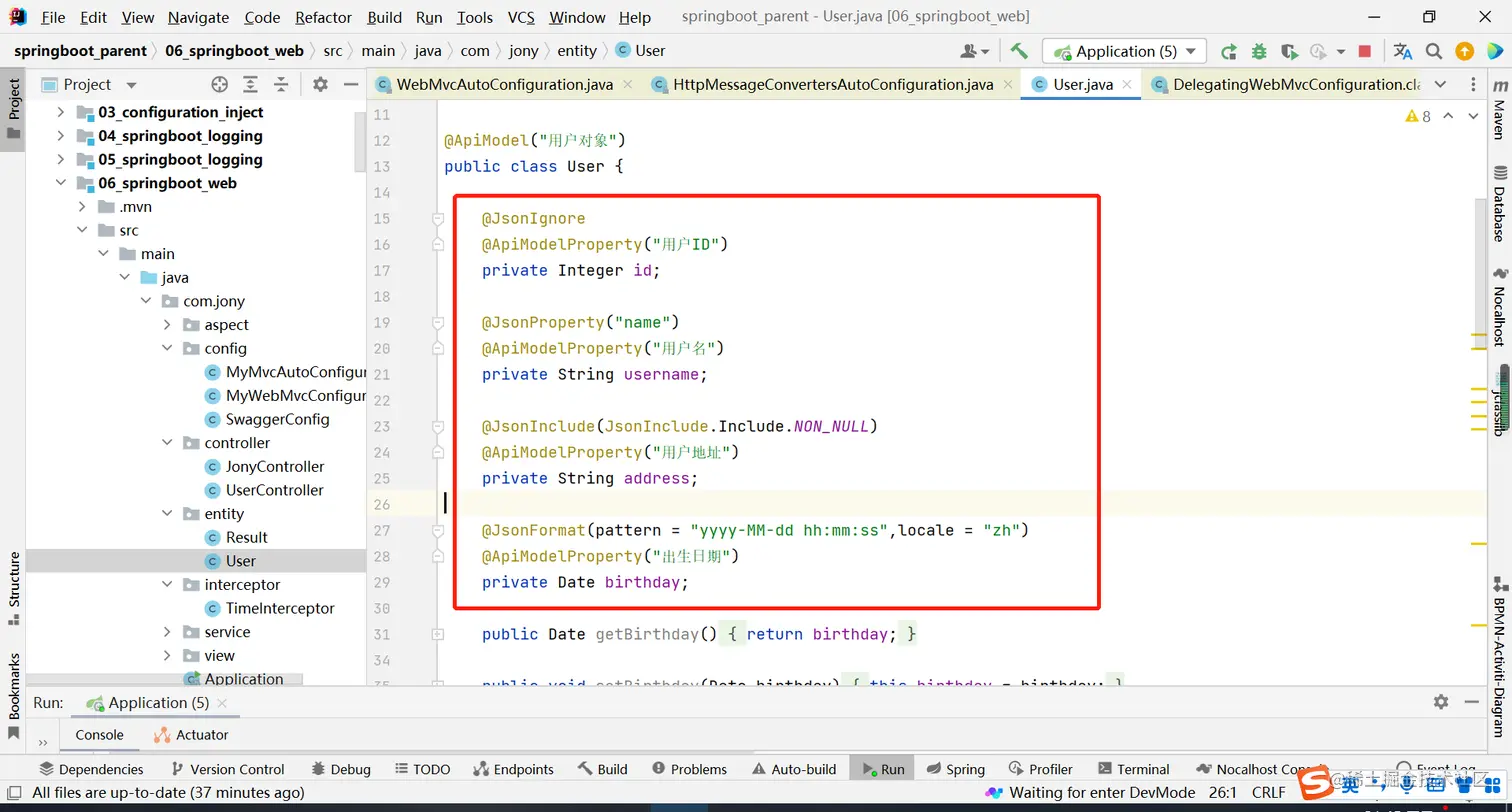Screen dimensions: 1512x812
Task: Start debugging with the bug icon
Action: pyautogui.click(x=1259, y=51)
